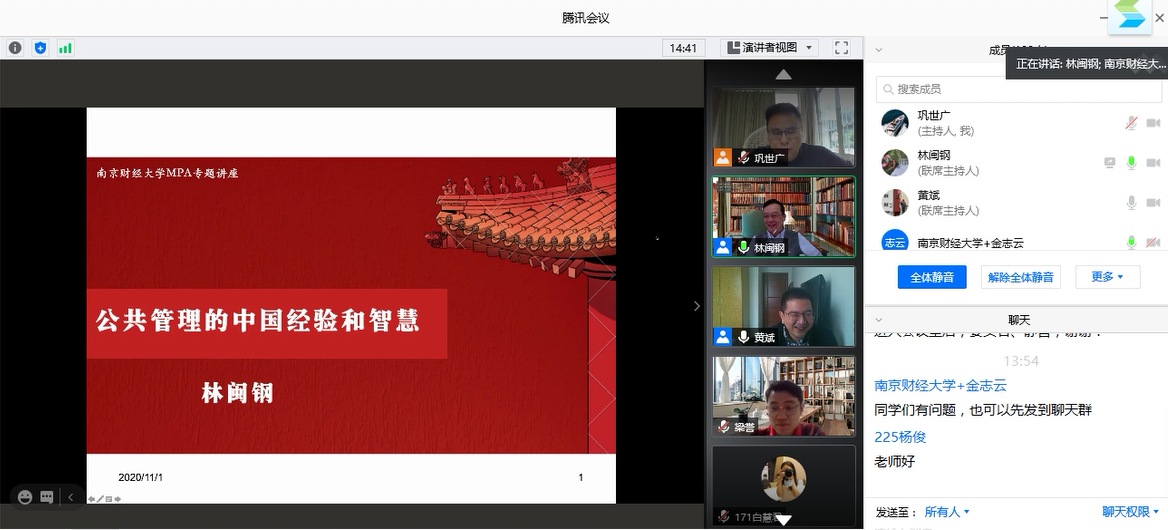The width and height of the screenshot is (1168, 530).
Task: Open the emoji reaction button on slide
Action: point(25,497)
